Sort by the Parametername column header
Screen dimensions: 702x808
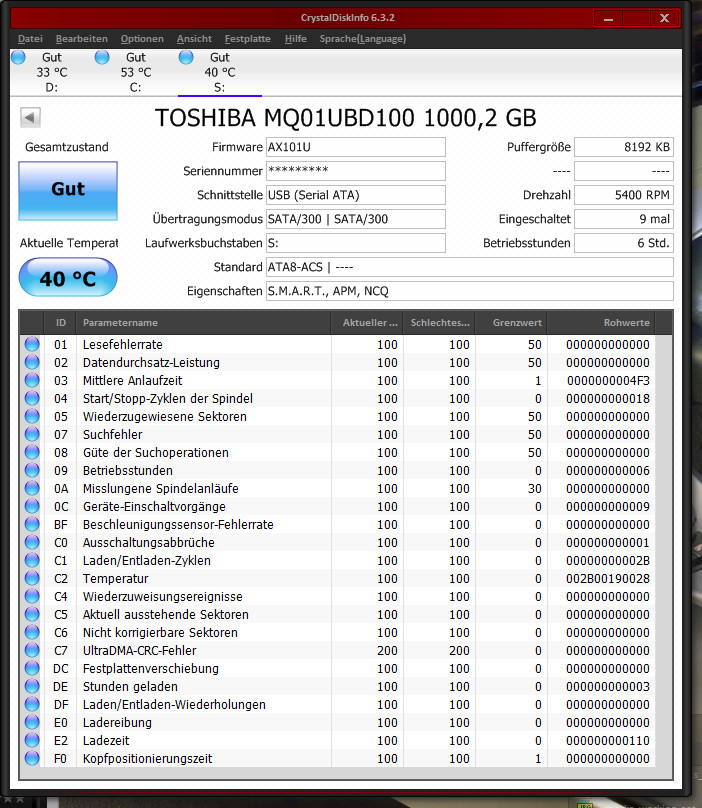click(203, 323)
